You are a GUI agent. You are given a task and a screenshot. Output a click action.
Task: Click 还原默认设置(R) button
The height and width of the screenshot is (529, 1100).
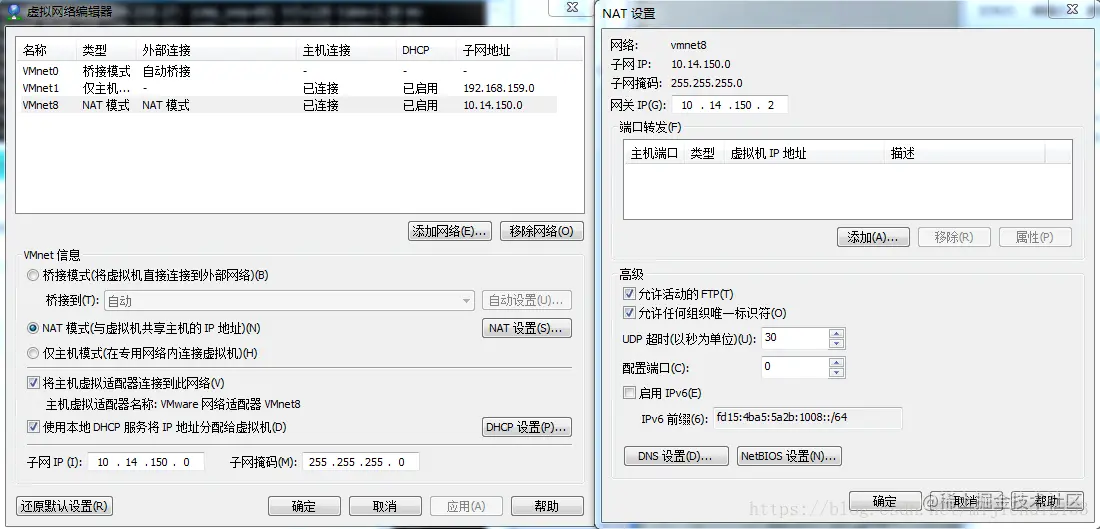(64, 506)
